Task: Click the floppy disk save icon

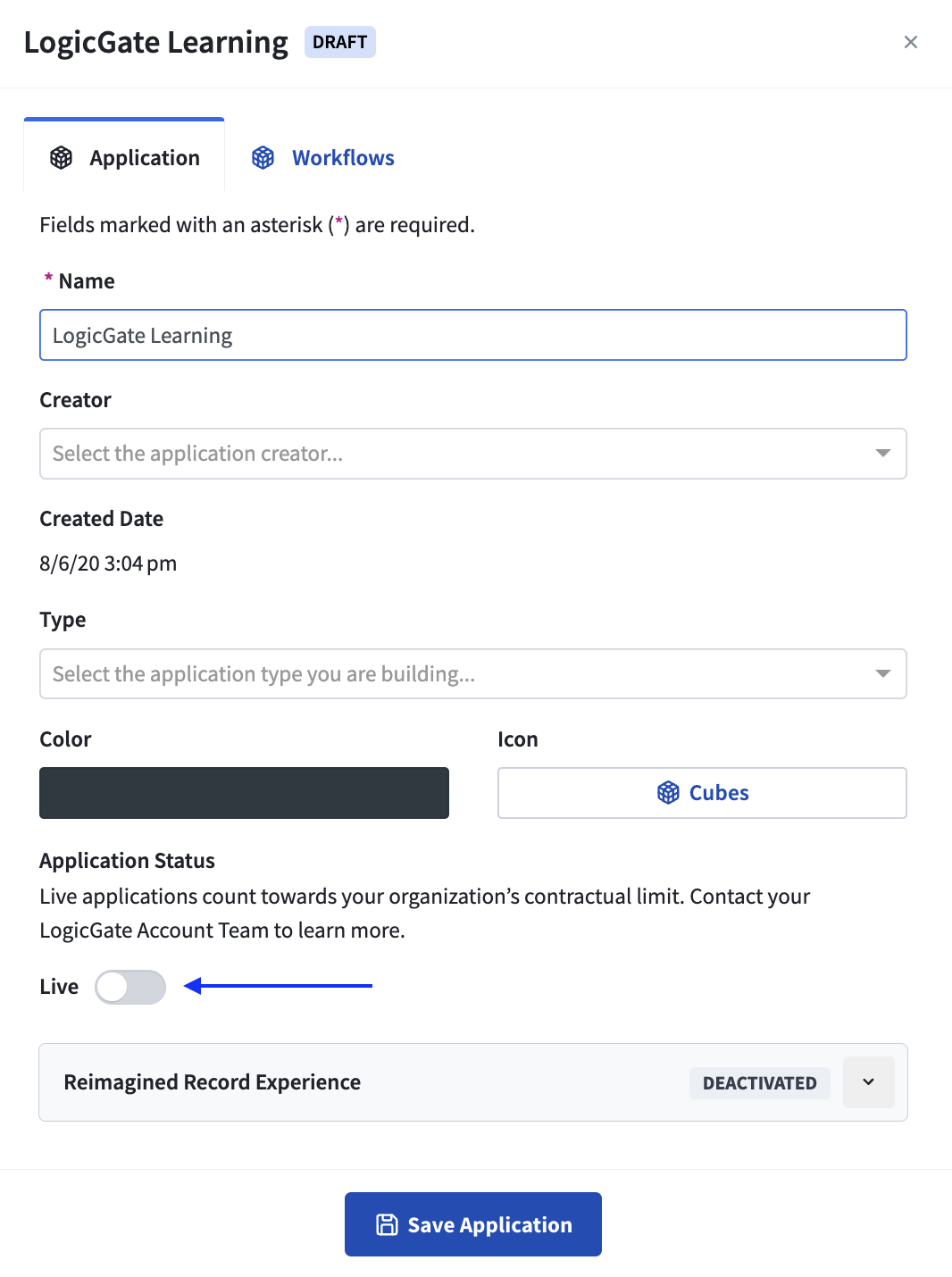Action: click(x=387, y=1224)
